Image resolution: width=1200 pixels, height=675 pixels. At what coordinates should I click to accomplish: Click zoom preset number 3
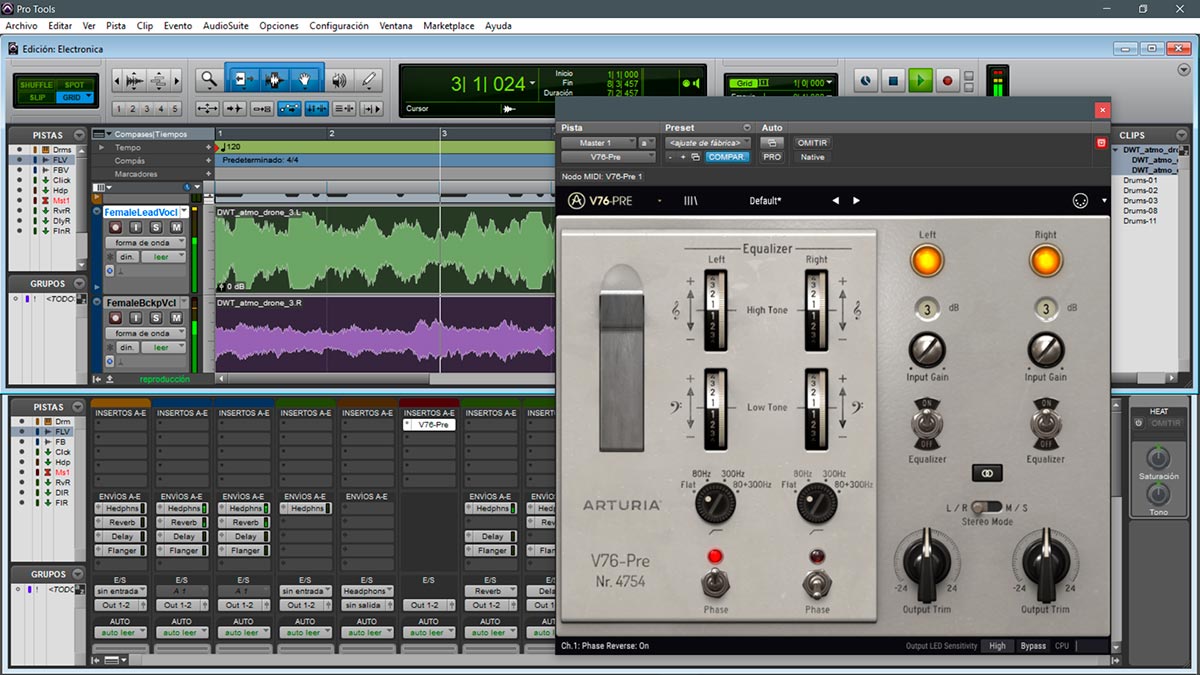point(147,108)
